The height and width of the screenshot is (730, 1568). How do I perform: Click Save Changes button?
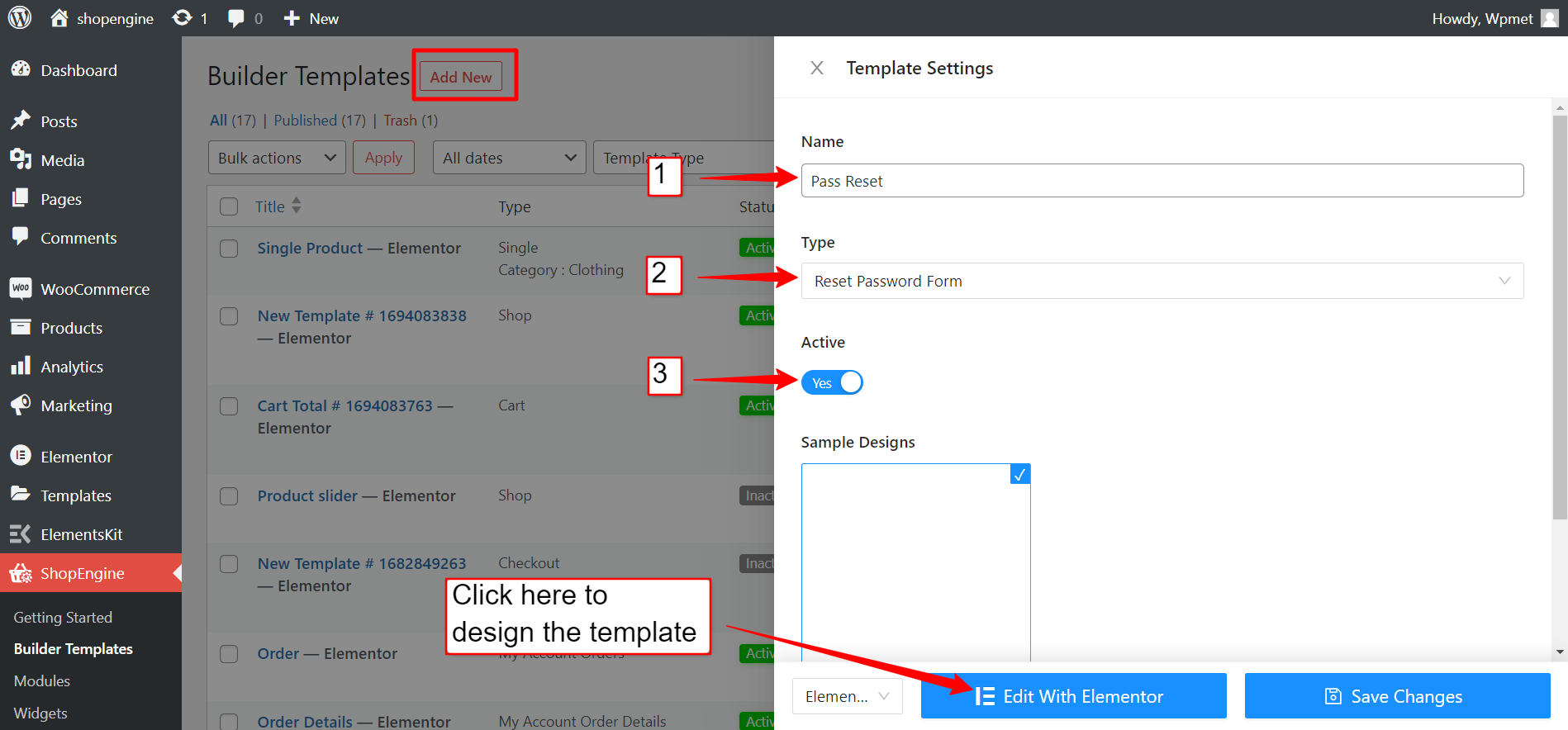[1398, 696]
